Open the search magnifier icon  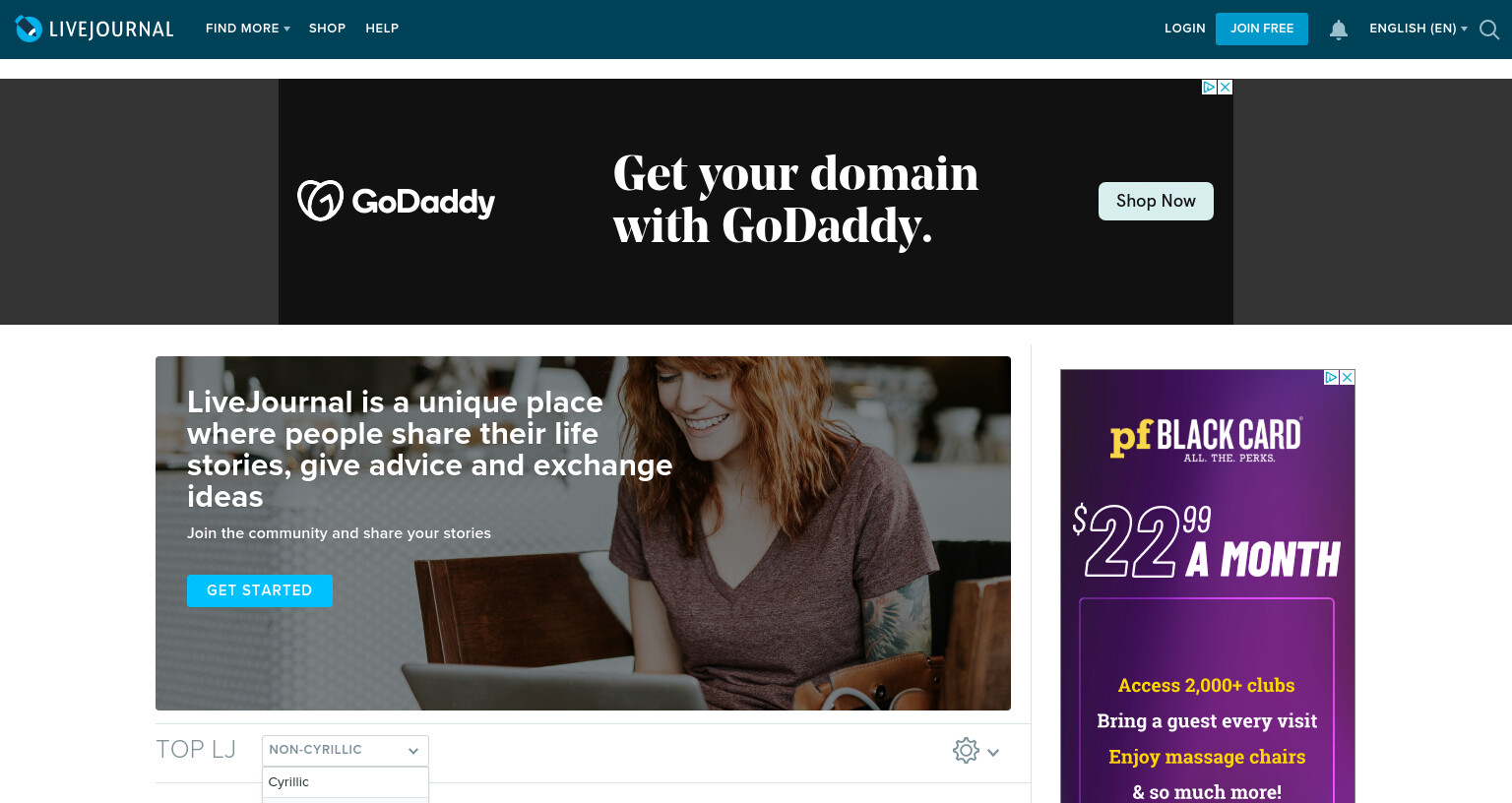[1489, 30]
